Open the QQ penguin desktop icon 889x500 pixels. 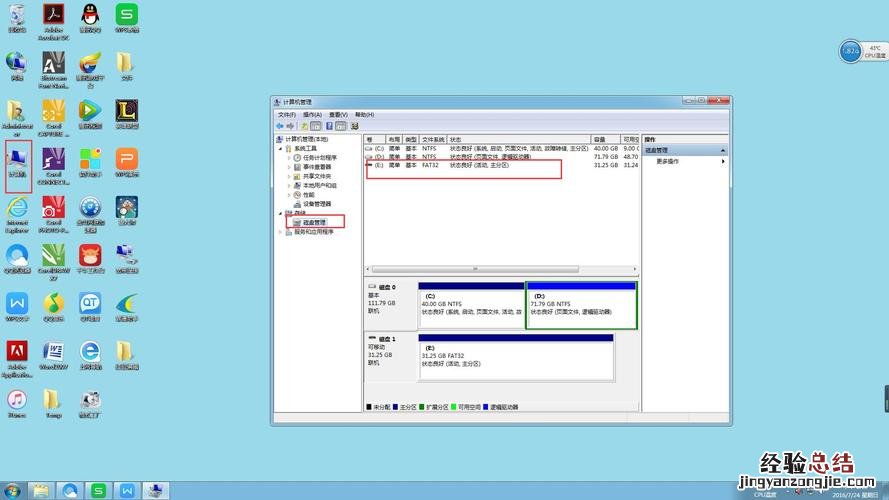[x=89, y=15]
